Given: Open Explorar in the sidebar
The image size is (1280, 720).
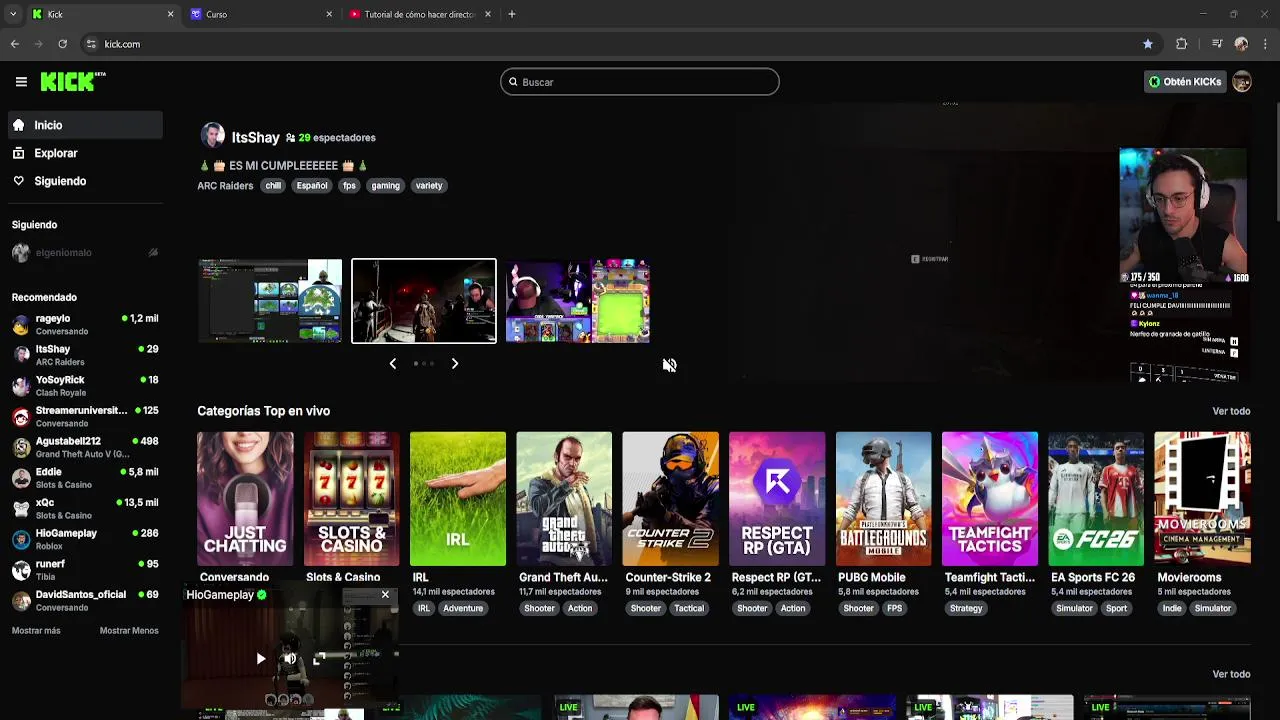Looking at the screenshot, I should (85, 153).
